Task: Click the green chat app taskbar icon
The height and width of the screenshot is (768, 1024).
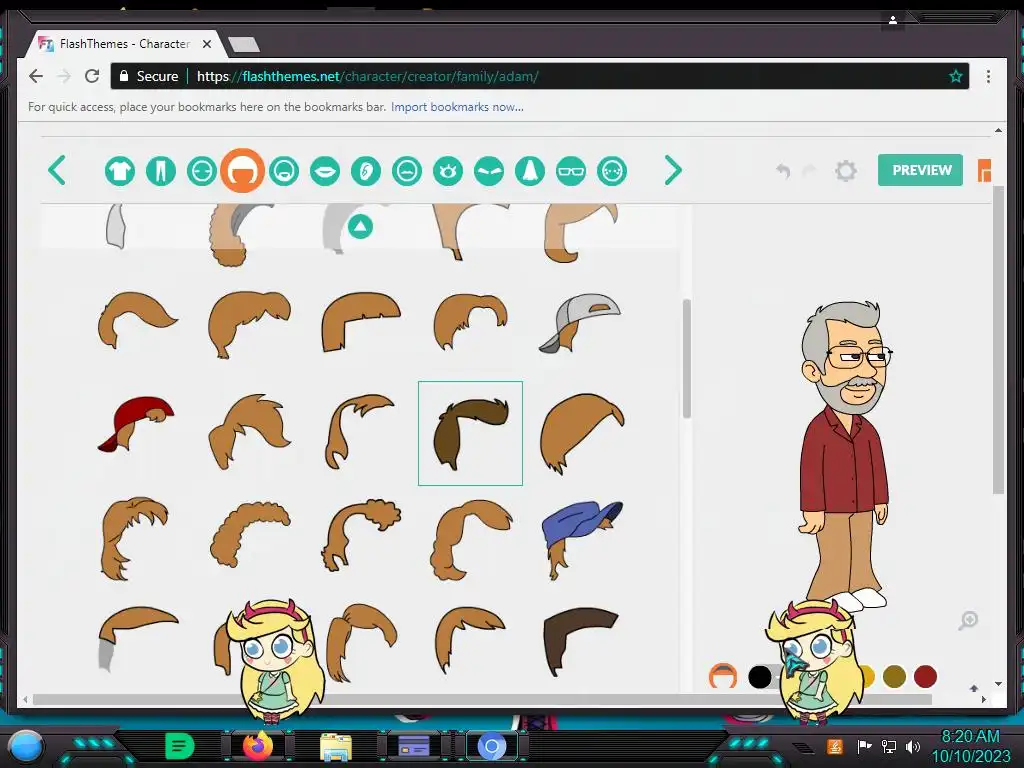Action: 179,746
